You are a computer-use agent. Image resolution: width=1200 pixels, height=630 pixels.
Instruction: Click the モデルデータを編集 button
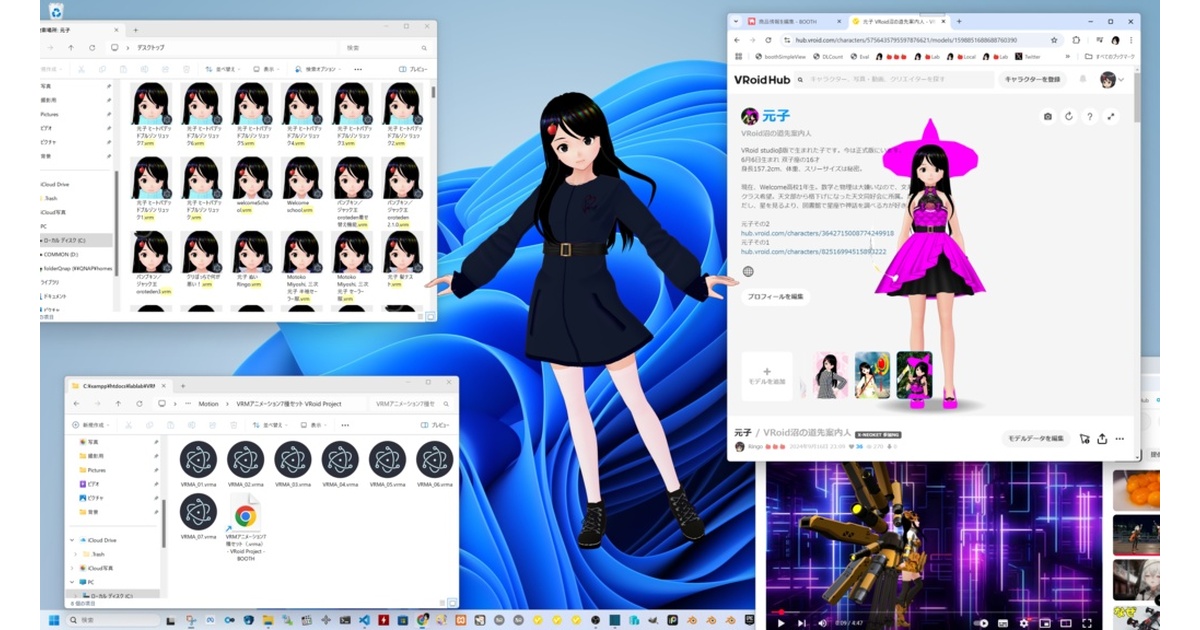1036,438
